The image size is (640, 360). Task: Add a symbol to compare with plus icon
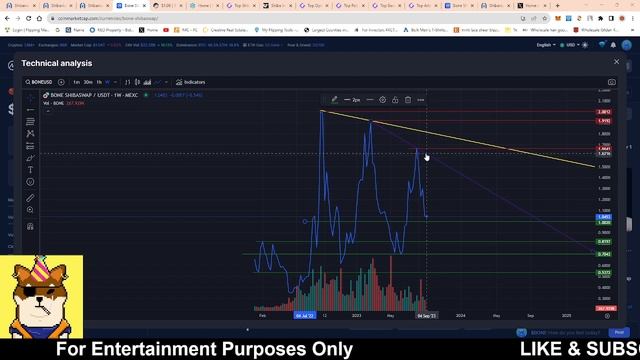coord(61,82)
